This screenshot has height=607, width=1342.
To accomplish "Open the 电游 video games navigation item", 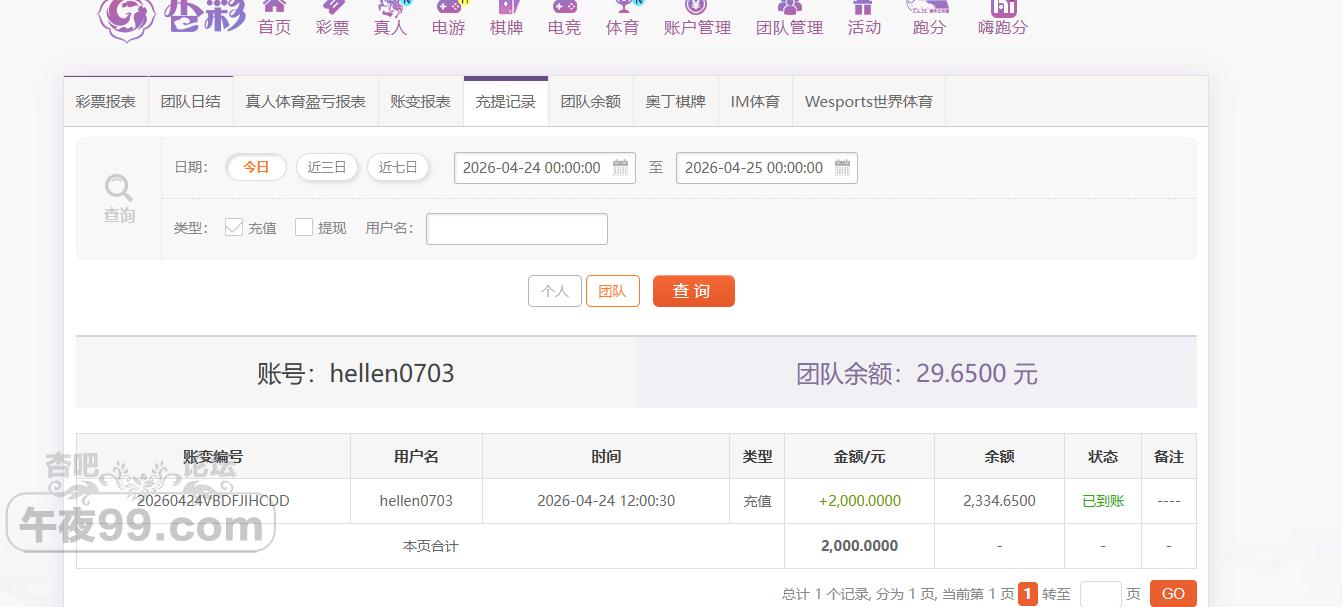I will point(449,20).
